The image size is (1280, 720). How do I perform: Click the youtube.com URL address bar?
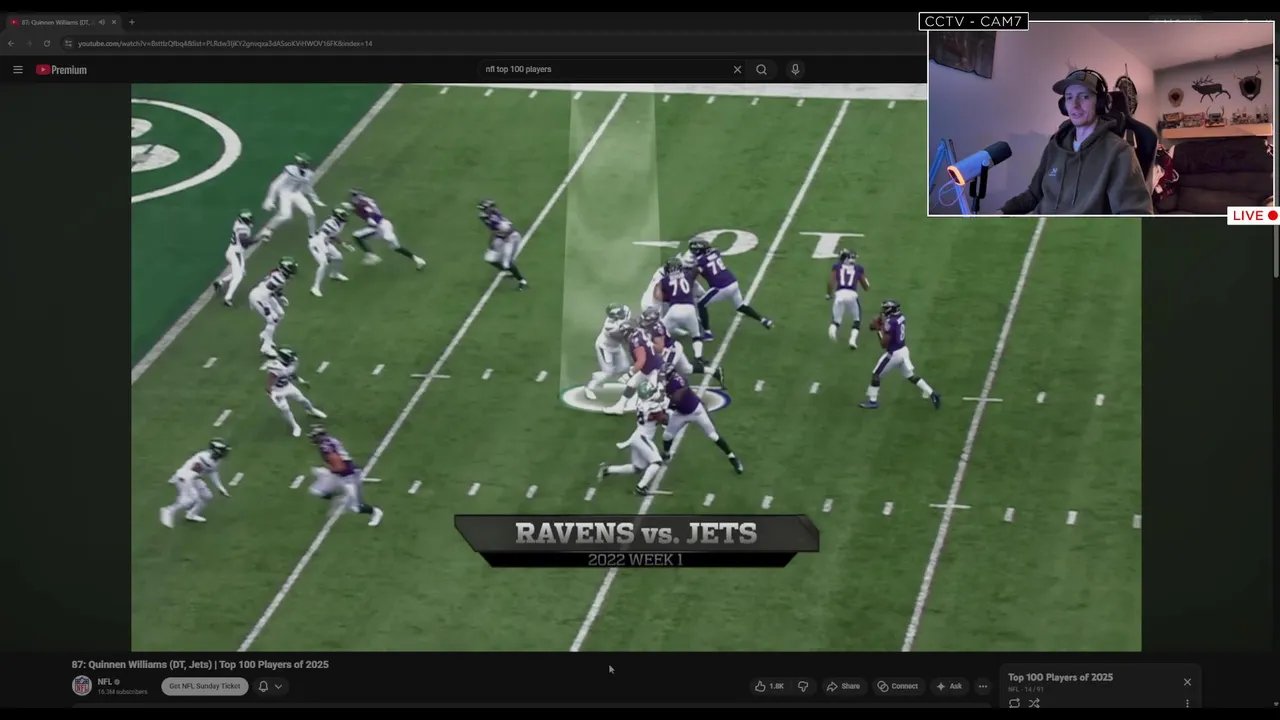coord(225,43)
